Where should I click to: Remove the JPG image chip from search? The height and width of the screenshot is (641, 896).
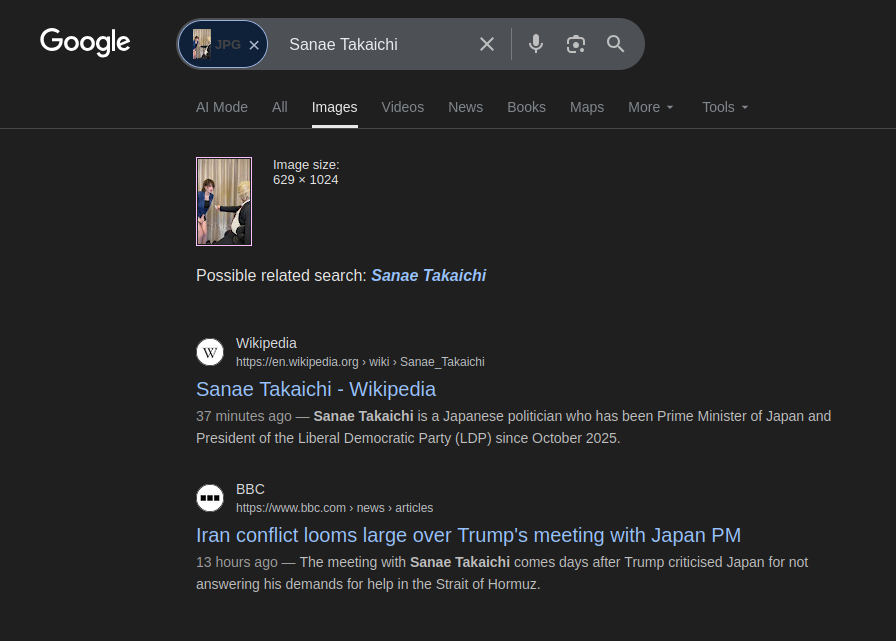(254, 45)
